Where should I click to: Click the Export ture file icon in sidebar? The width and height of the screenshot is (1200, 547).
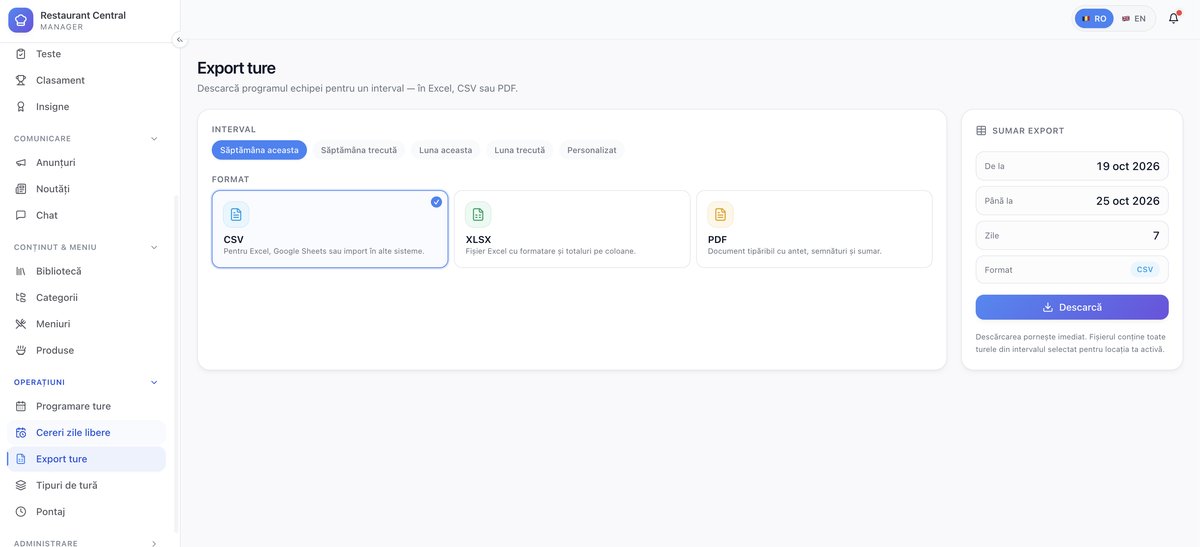tap(21, 459)
